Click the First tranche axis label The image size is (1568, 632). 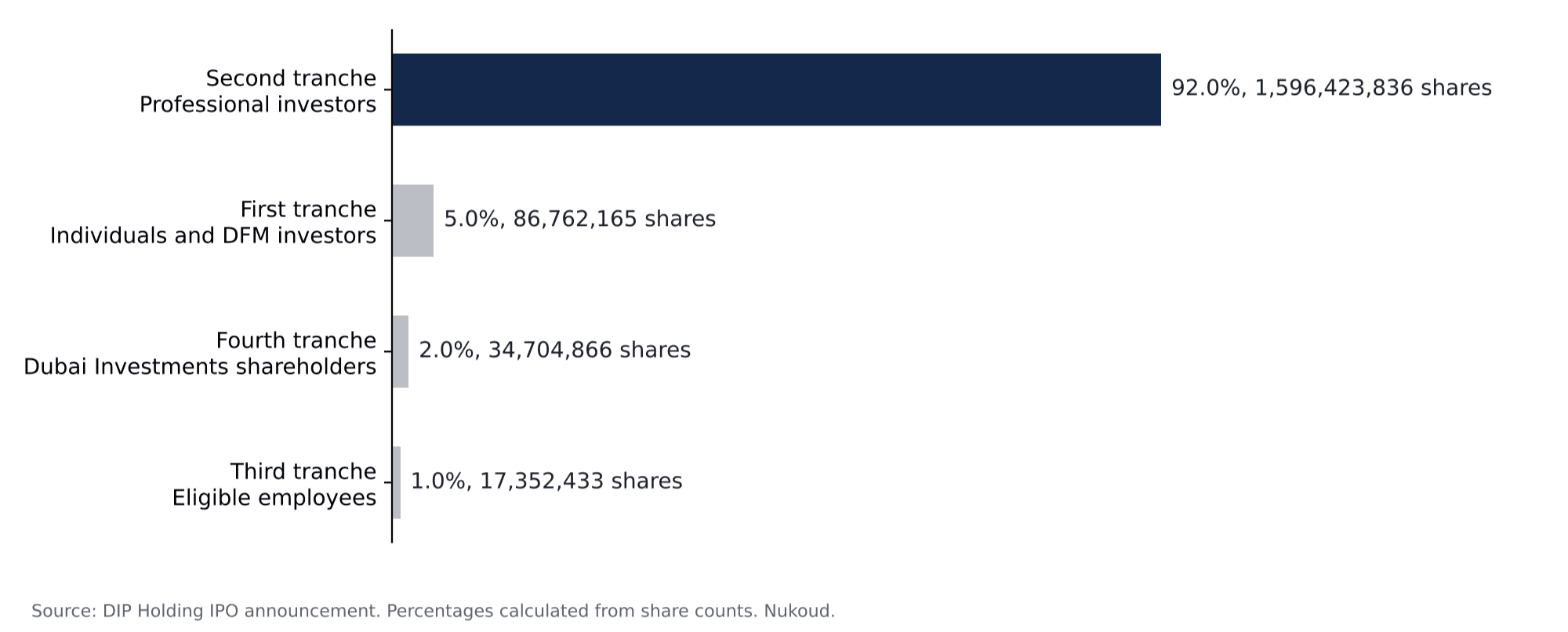tap(308, 209)
